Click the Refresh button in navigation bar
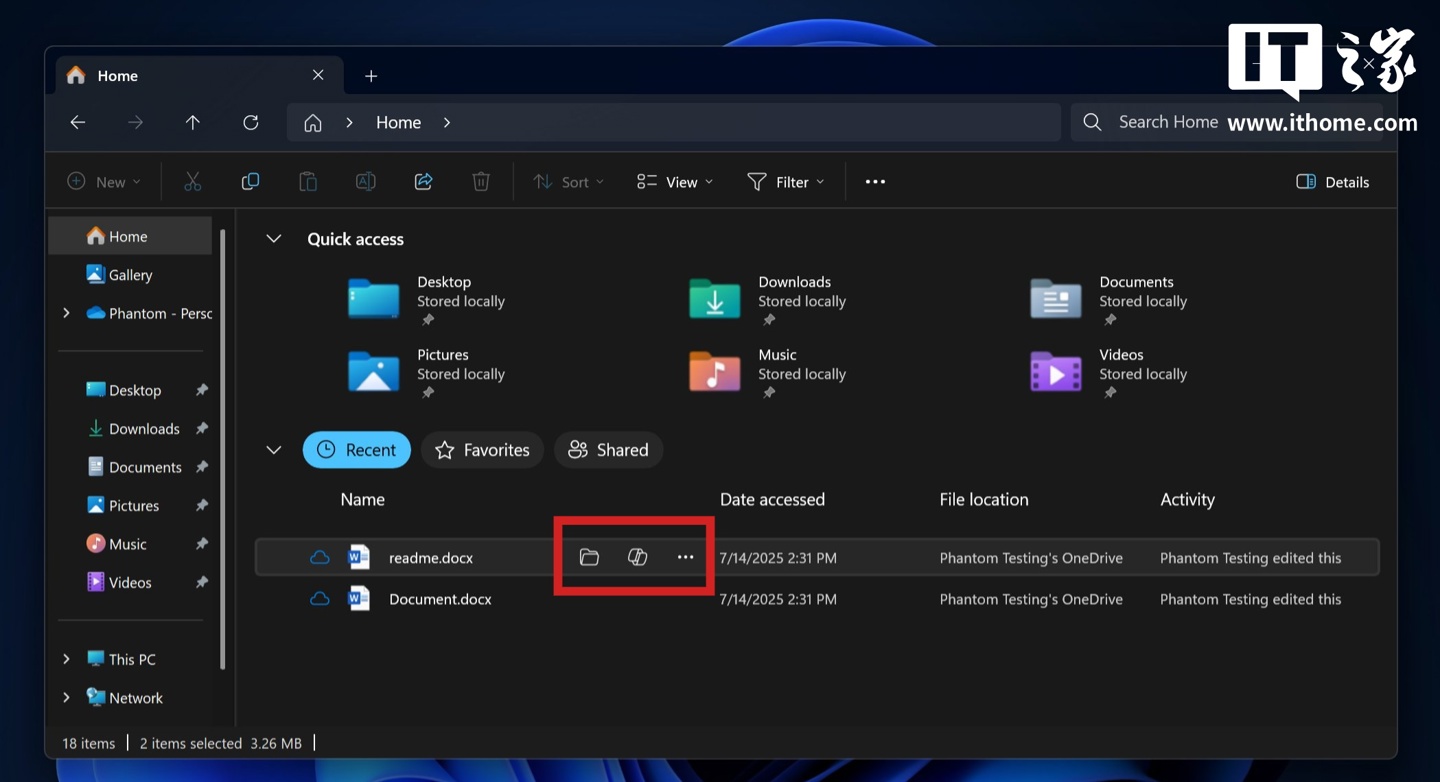Screen dimensions: 1440x782 coord(251,122)
